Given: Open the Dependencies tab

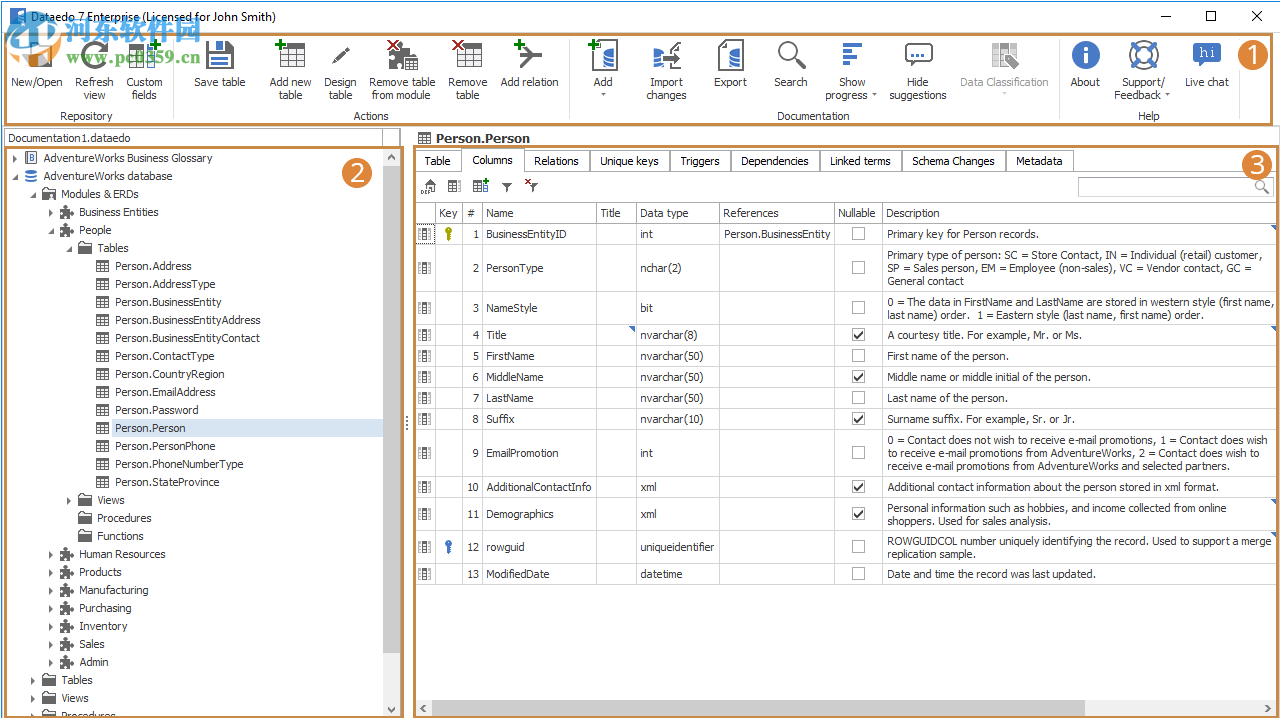Looking at the screenshot, I should pyautogui.click(x=774, y=161).
